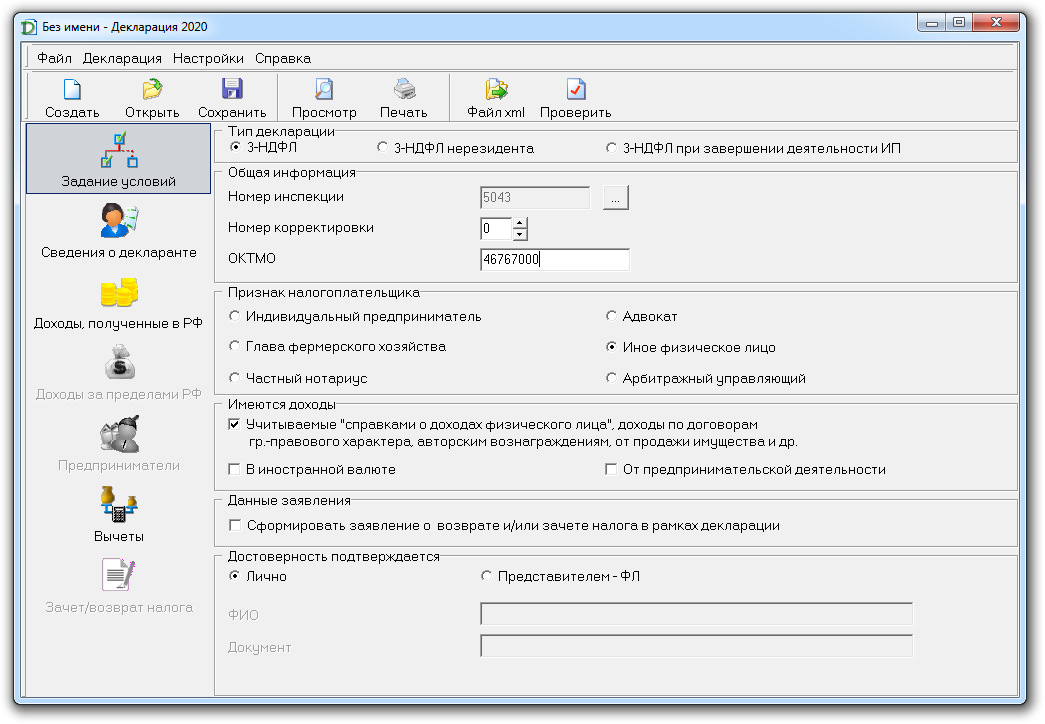Maximize the Декларация 2020 window
This screenshot has height=724, width=1045.
click(958, 23)
